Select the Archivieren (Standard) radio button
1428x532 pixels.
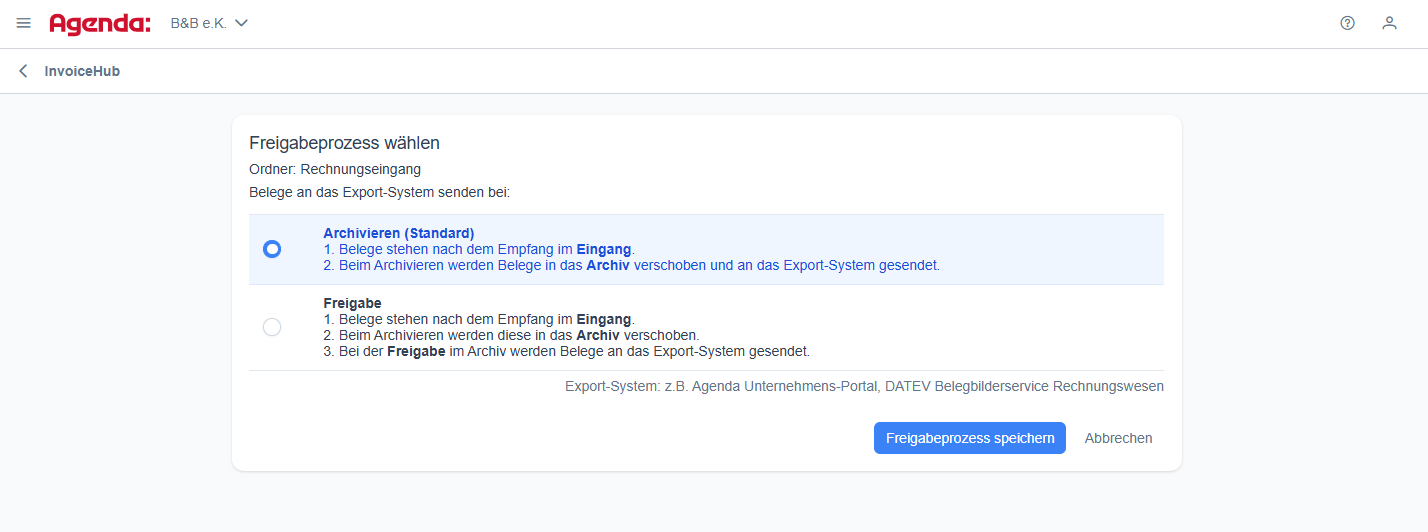[272, 249]
